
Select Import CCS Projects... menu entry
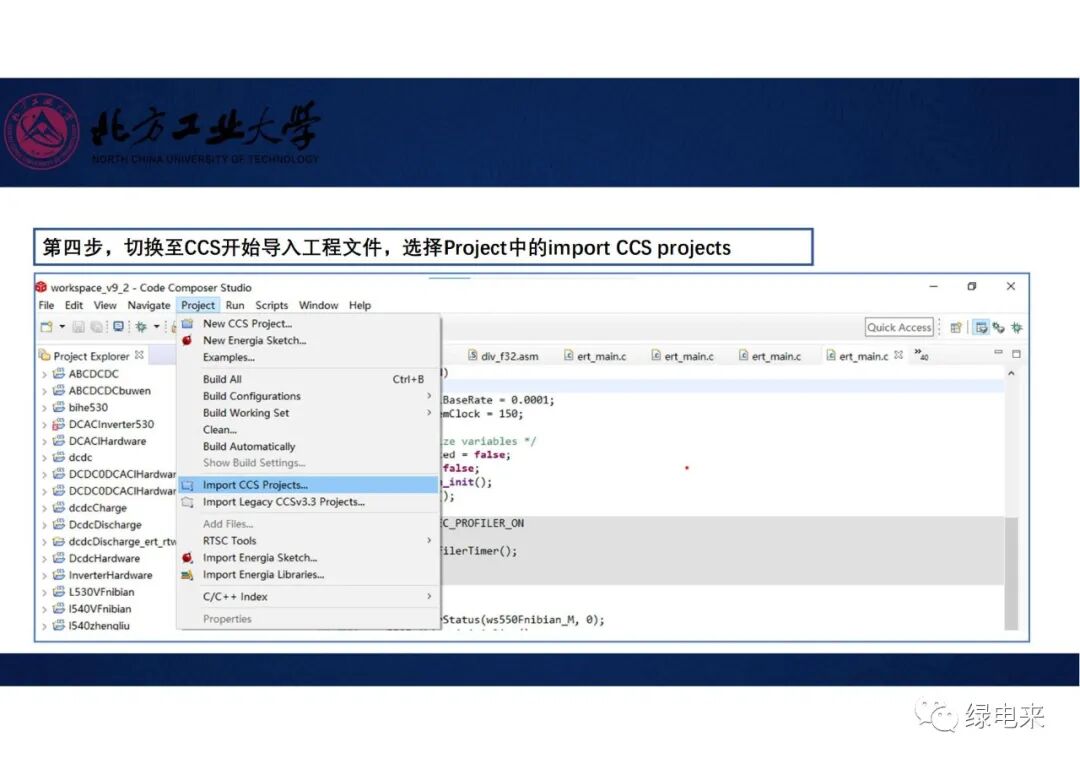308,485
